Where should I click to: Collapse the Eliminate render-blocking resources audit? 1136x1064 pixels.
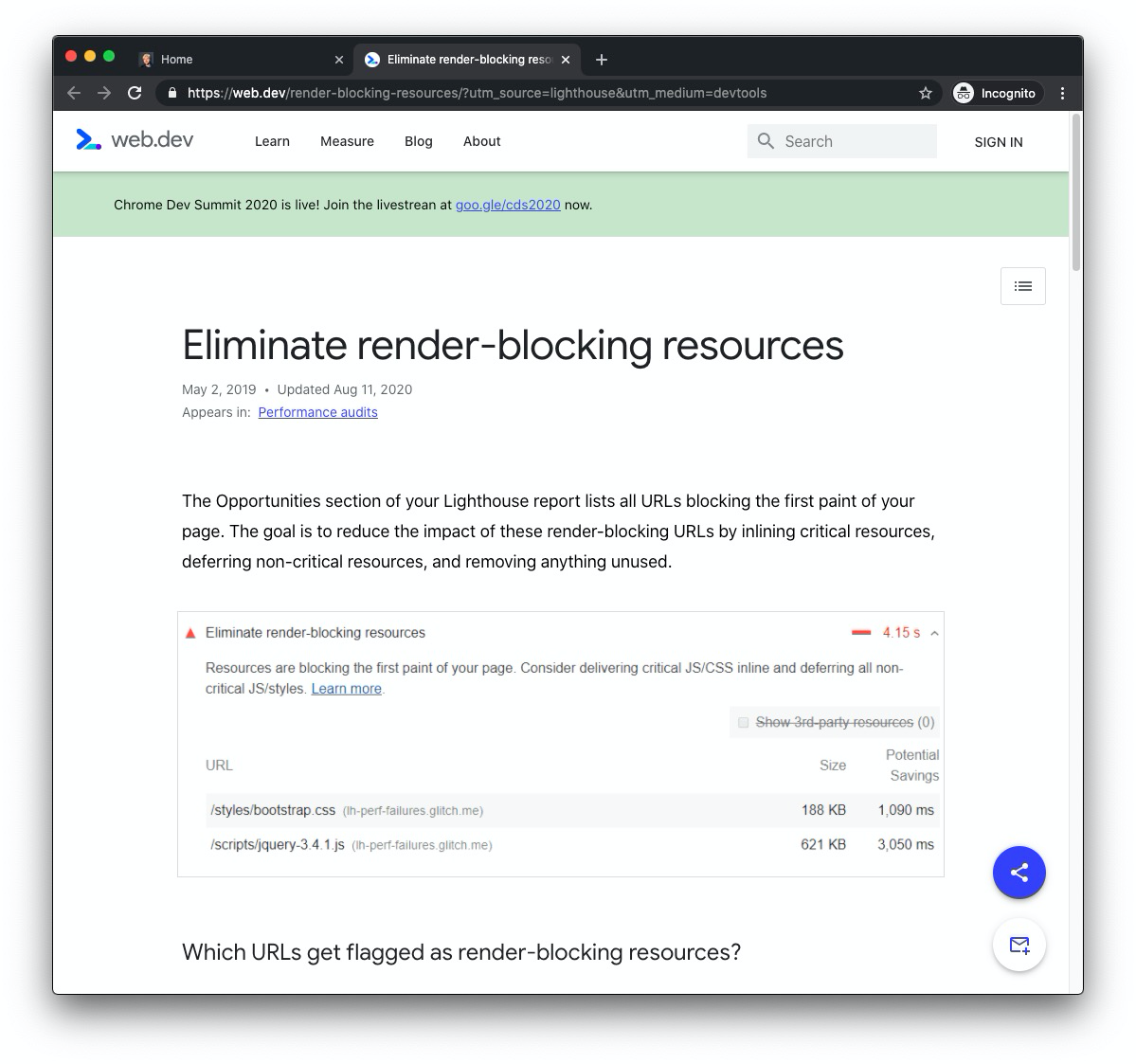(x=936, y=632)
